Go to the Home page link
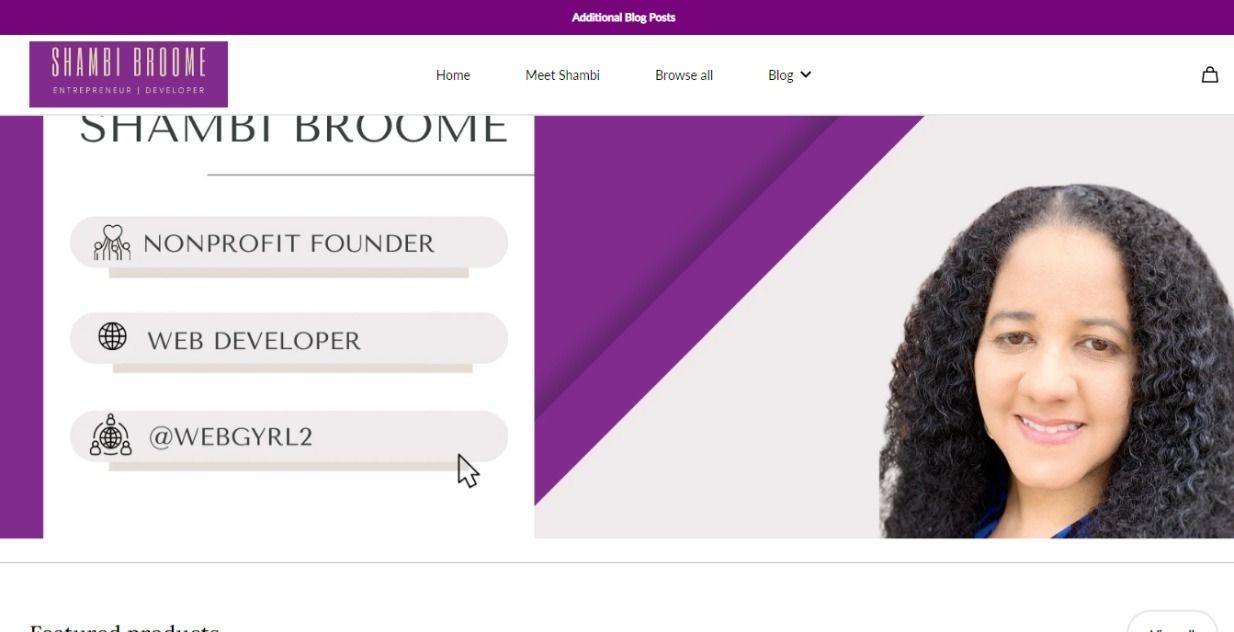The height and width of the screenshot is (632, 1234). (x=453, y=75)
